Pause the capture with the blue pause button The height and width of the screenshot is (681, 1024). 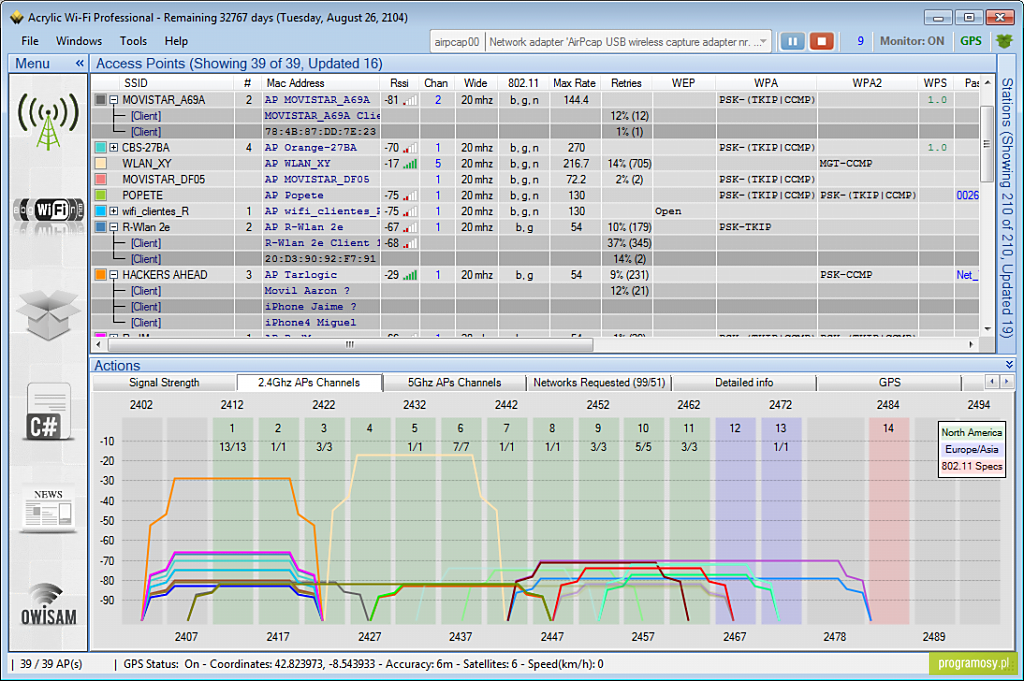792,41
